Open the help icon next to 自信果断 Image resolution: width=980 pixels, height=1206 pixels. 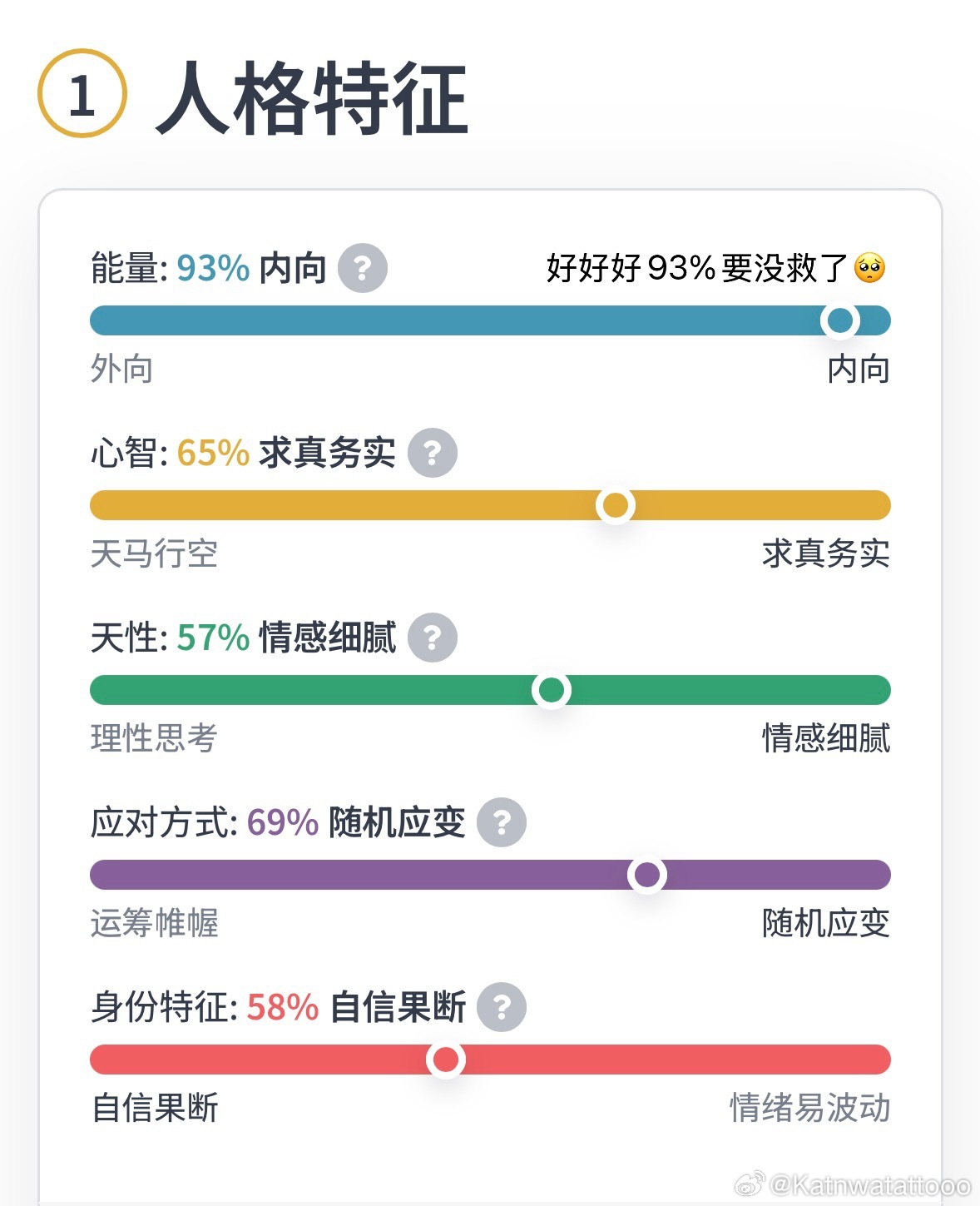[x=502, y=1007]
